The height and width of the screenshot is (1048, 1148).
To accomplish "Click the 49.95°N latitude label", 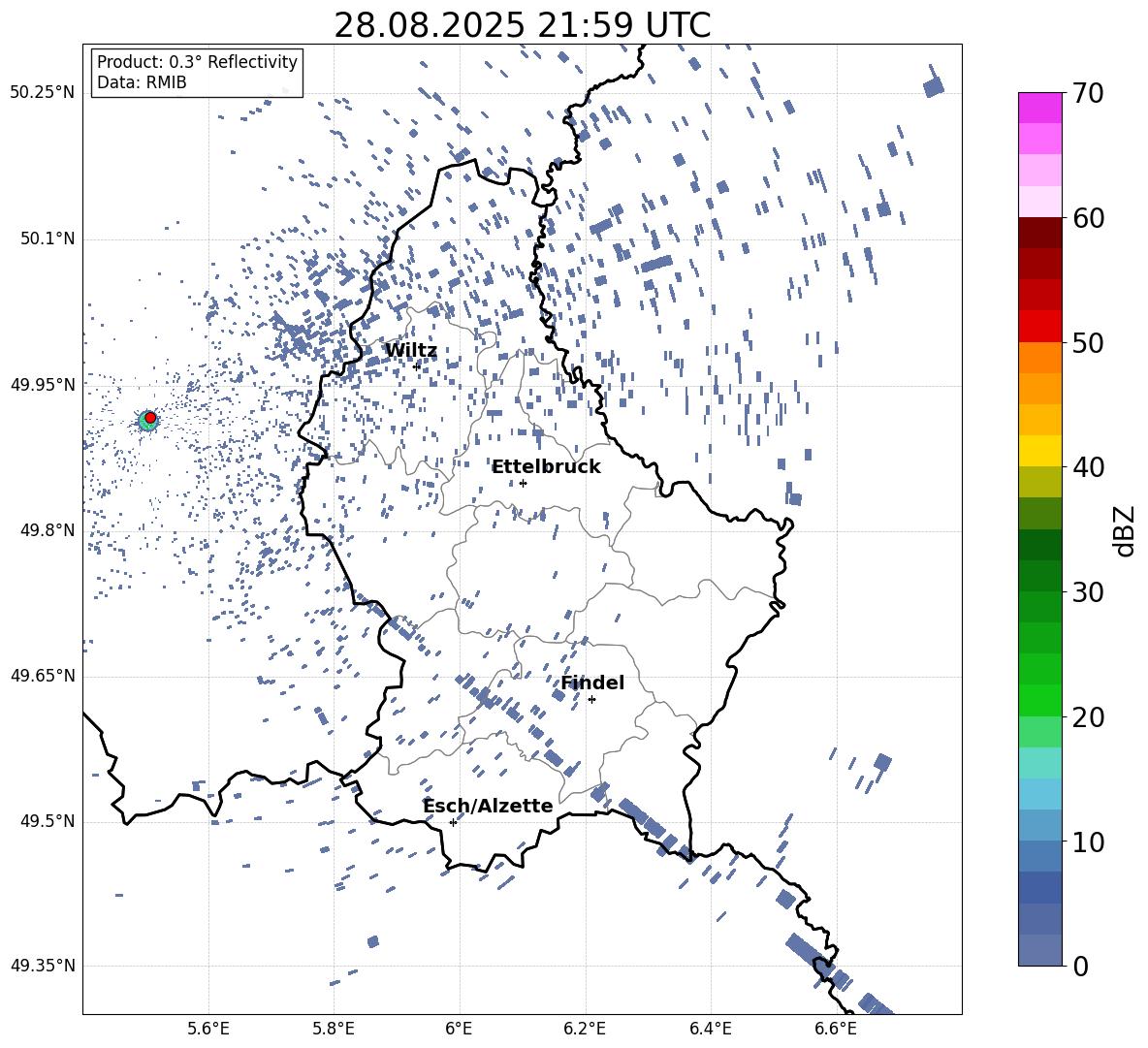I will tap(43, 385).
